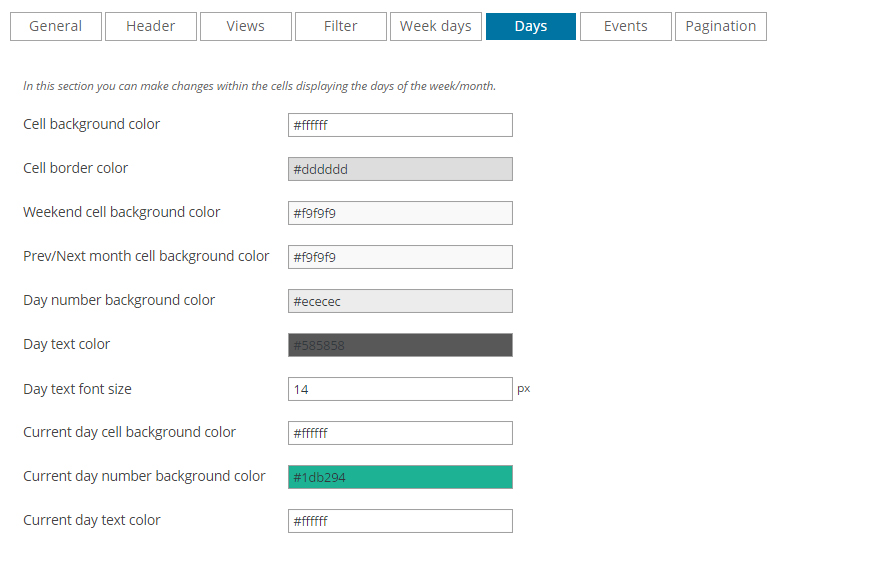Open the Pagination tab
The height and width of the screenshot is (586, 890).
(x=721, y=27)
